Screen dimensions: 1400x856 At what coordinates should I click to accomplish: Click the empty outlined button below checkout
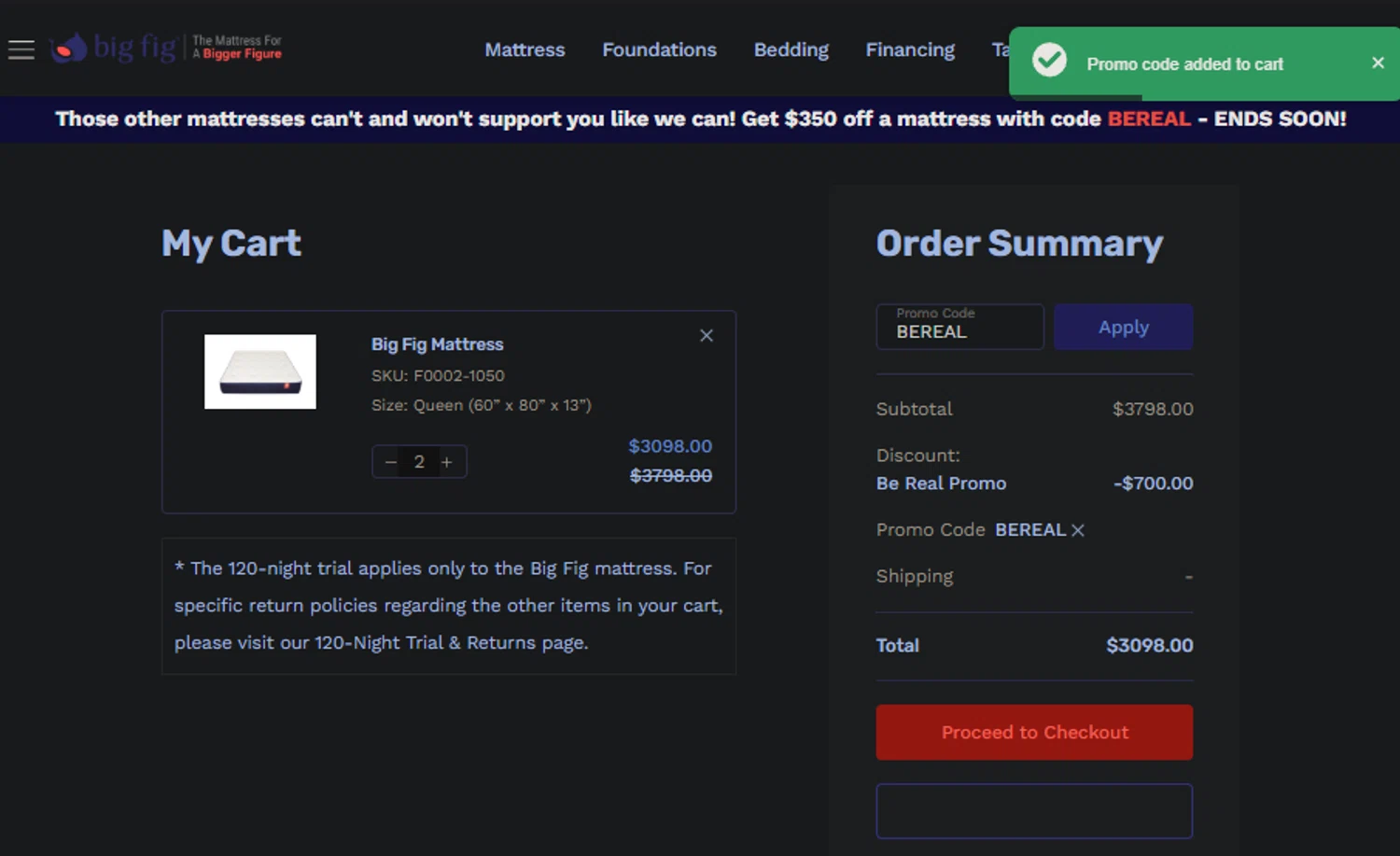tap(1034, 810)
